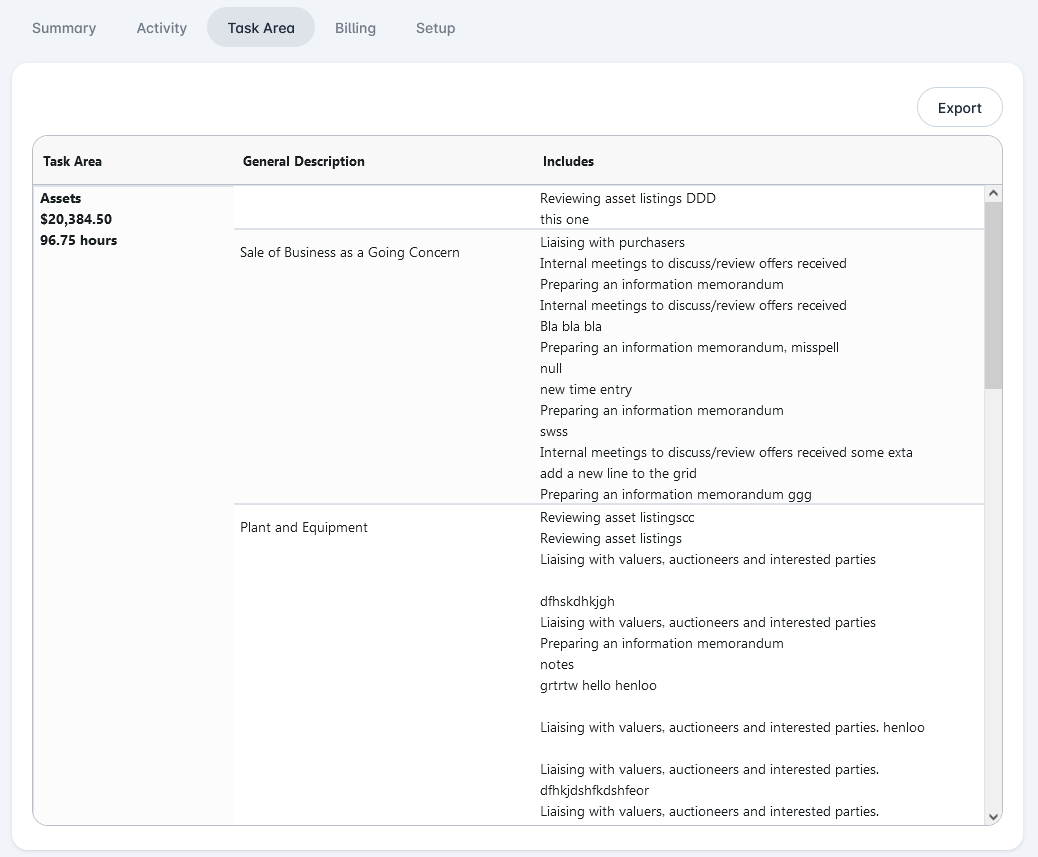
Task: Click the scrollbar down arrow
Action: click(x=993, y=816)
